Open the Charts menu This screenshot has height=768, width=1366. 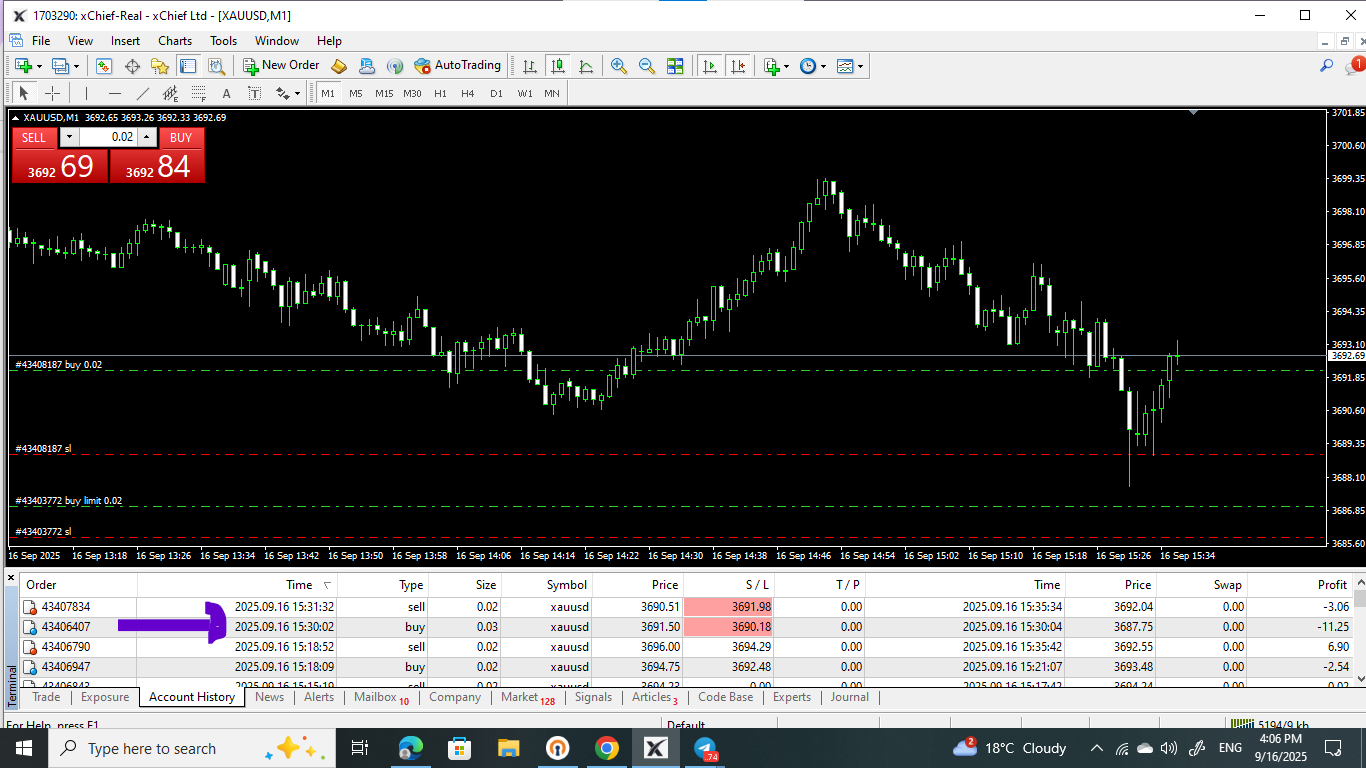tap(175, 41)
